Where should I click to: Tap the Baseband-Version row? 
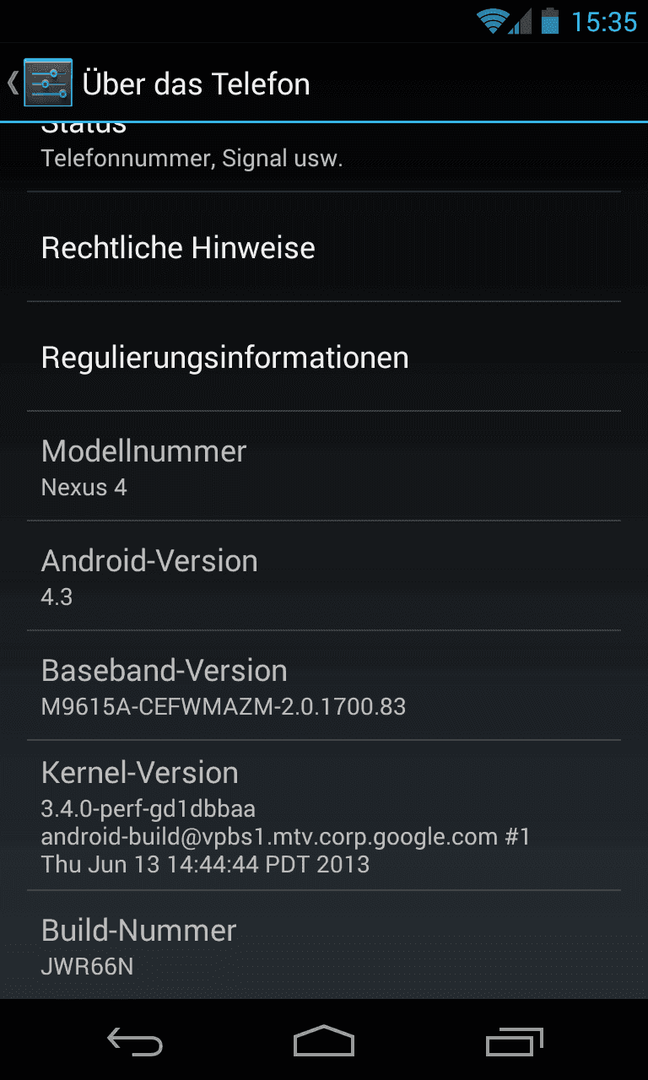coord(324,685)
